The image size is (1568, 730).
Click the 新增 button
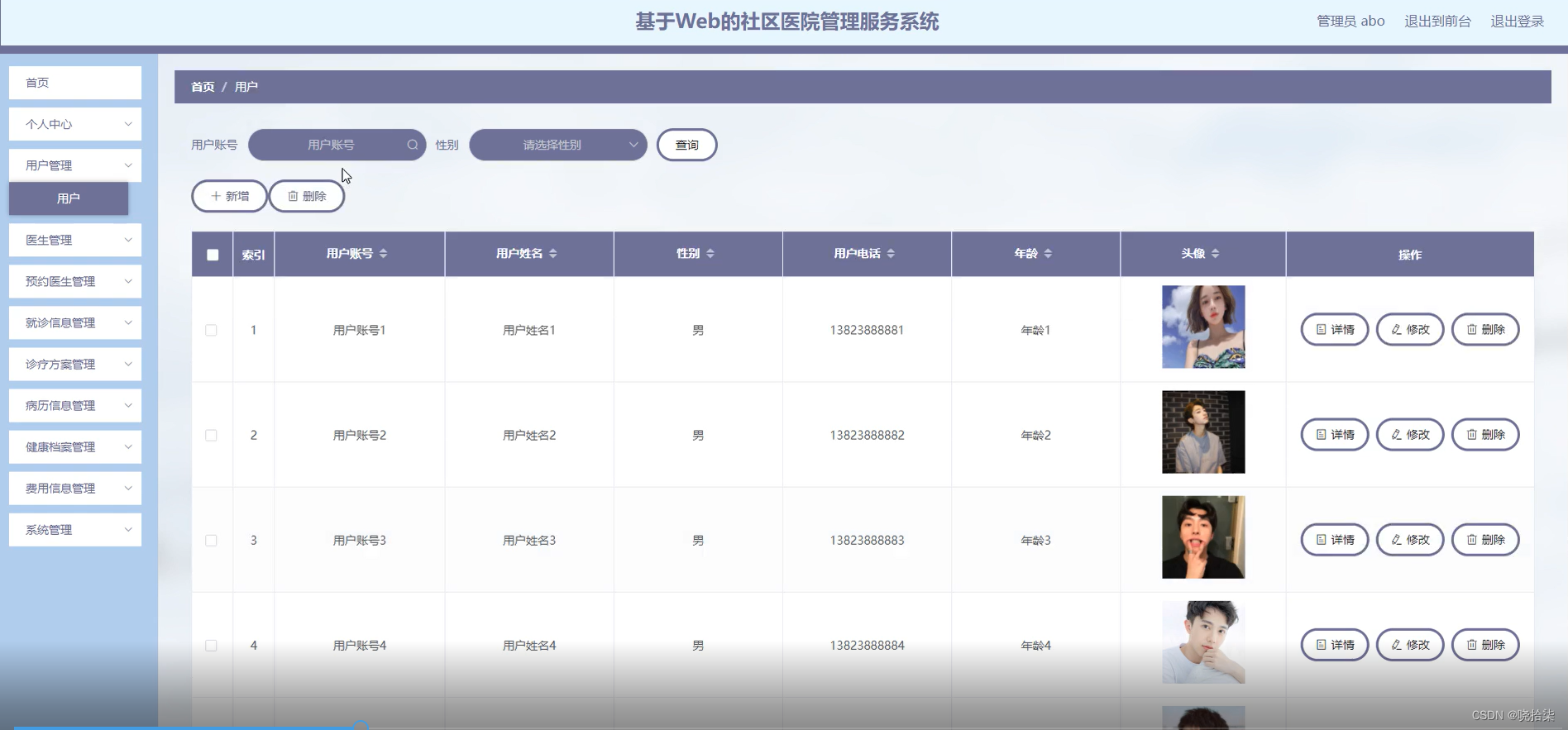[229, 196]
